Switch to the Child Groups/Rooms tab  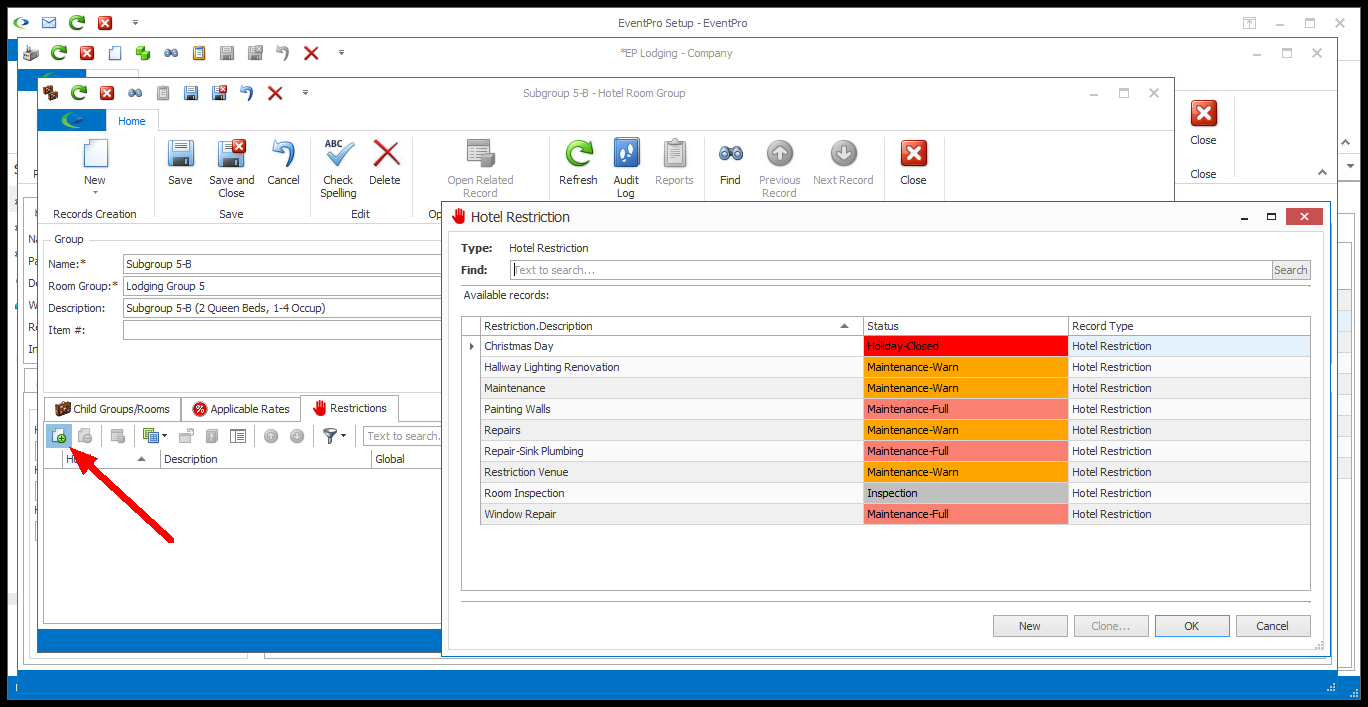112,409
